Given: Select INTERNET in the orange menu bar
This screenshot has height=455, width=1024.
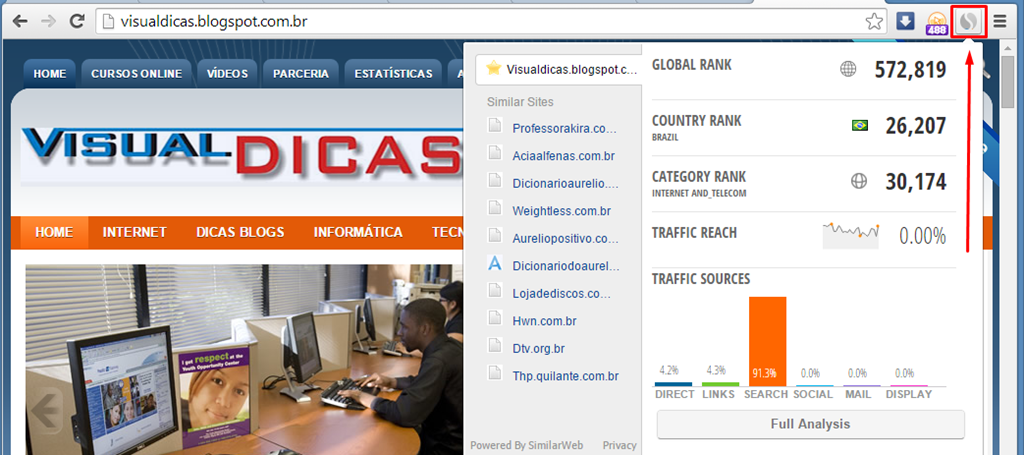Looking at the screenshot, I should point(135,232).
